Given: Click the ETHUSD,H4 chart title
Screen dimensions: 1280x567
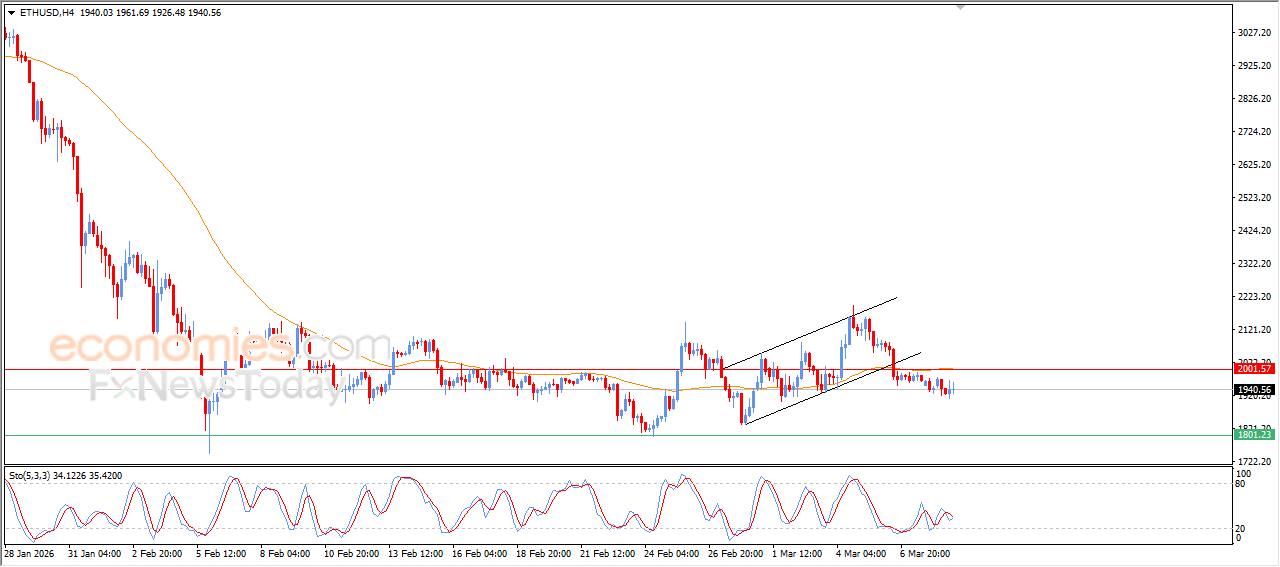Looking at the screenshot, I should [46, 13].
